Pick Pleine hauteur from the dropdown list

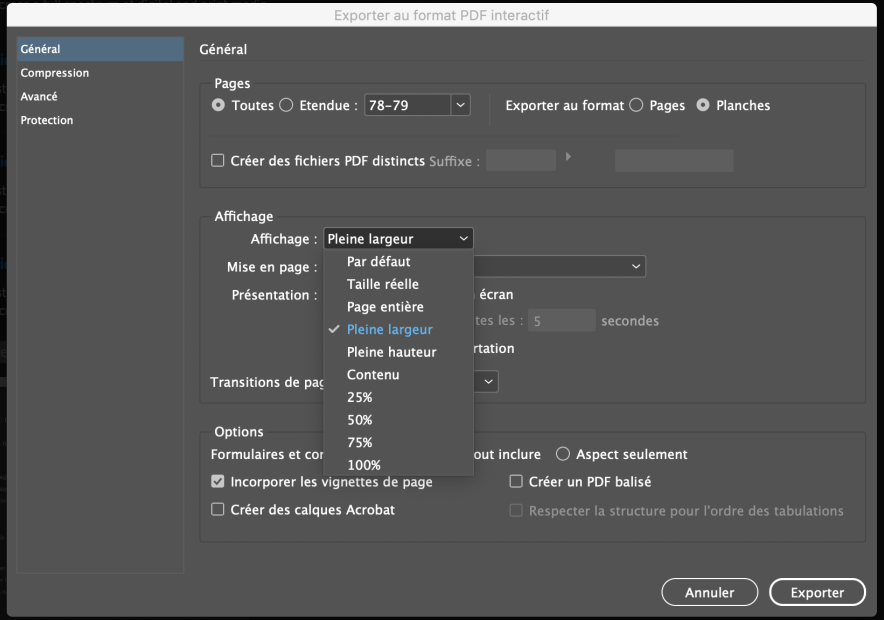coord(391,352)
